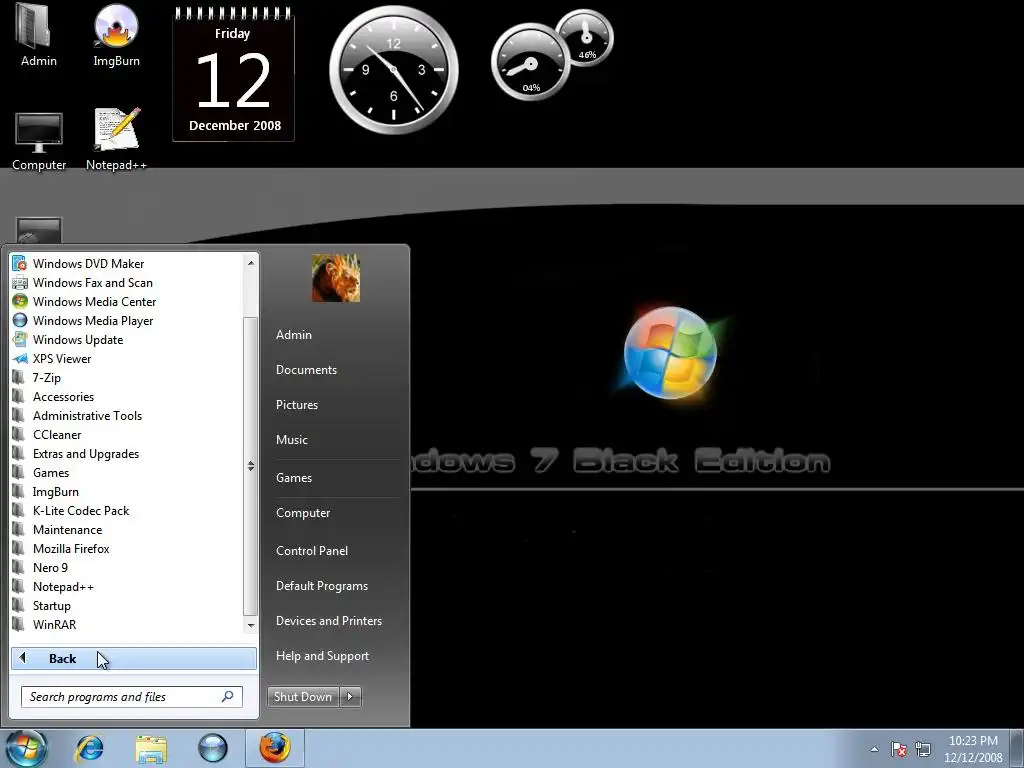Image resolution: width=1024 pixels, height=768 pixels.
Task: Open Default Programs
Action: click(322, 586)
